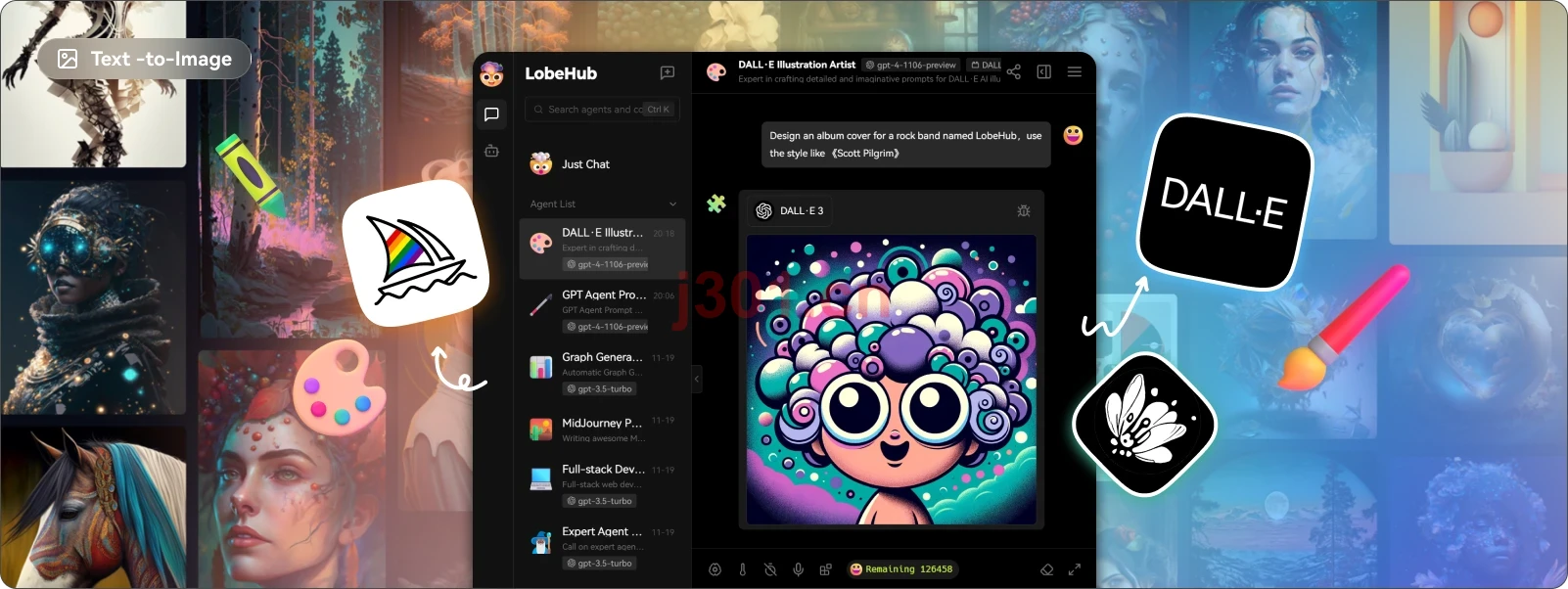The width and height of the screenshot is (1568, 589).
Task: Click the new chat icon beside LobeHub
Action: (x=668, y=72)
